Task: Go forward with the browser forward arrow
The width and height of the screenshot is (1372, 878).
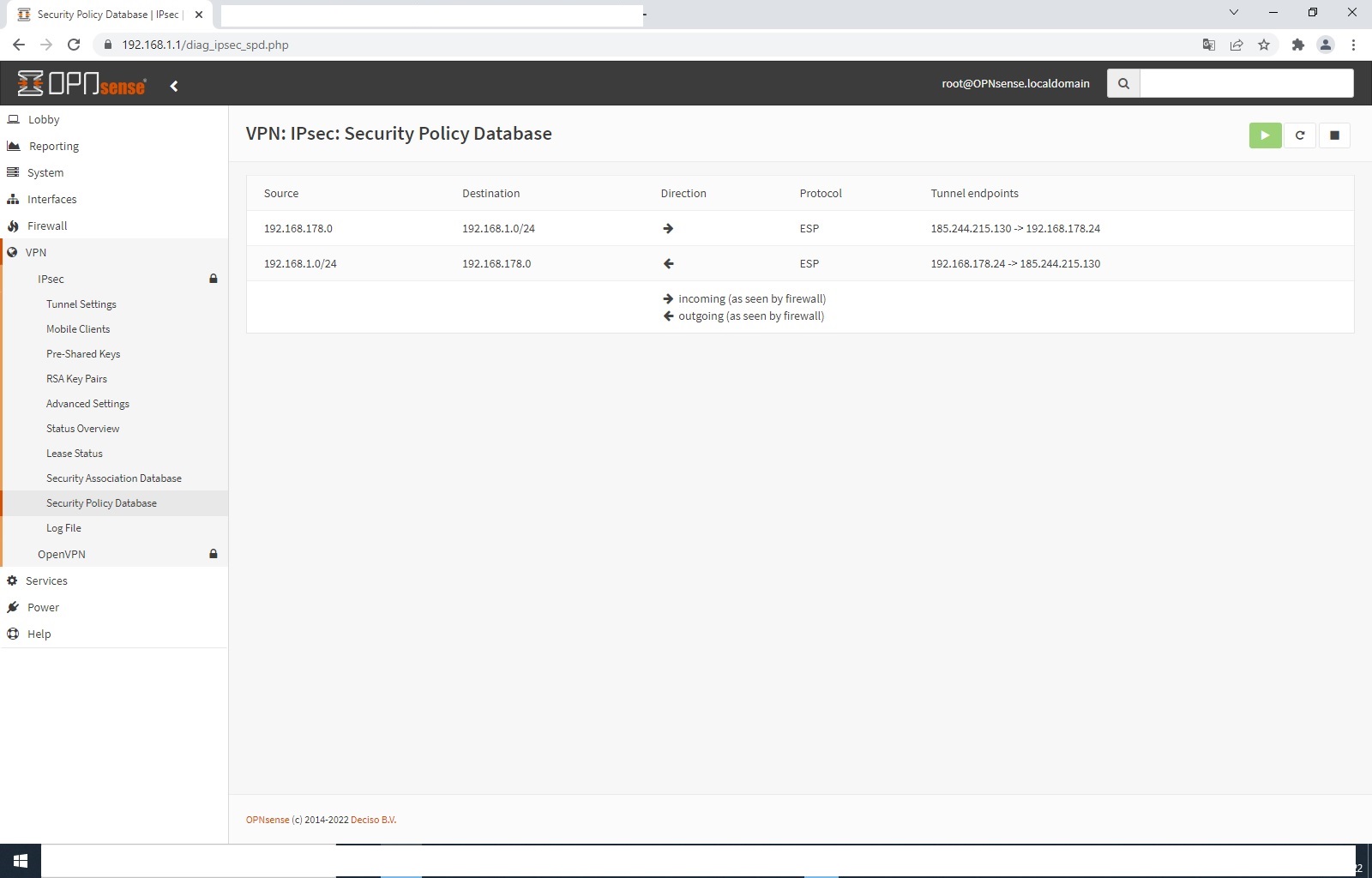Action: [x=46, y=45]
